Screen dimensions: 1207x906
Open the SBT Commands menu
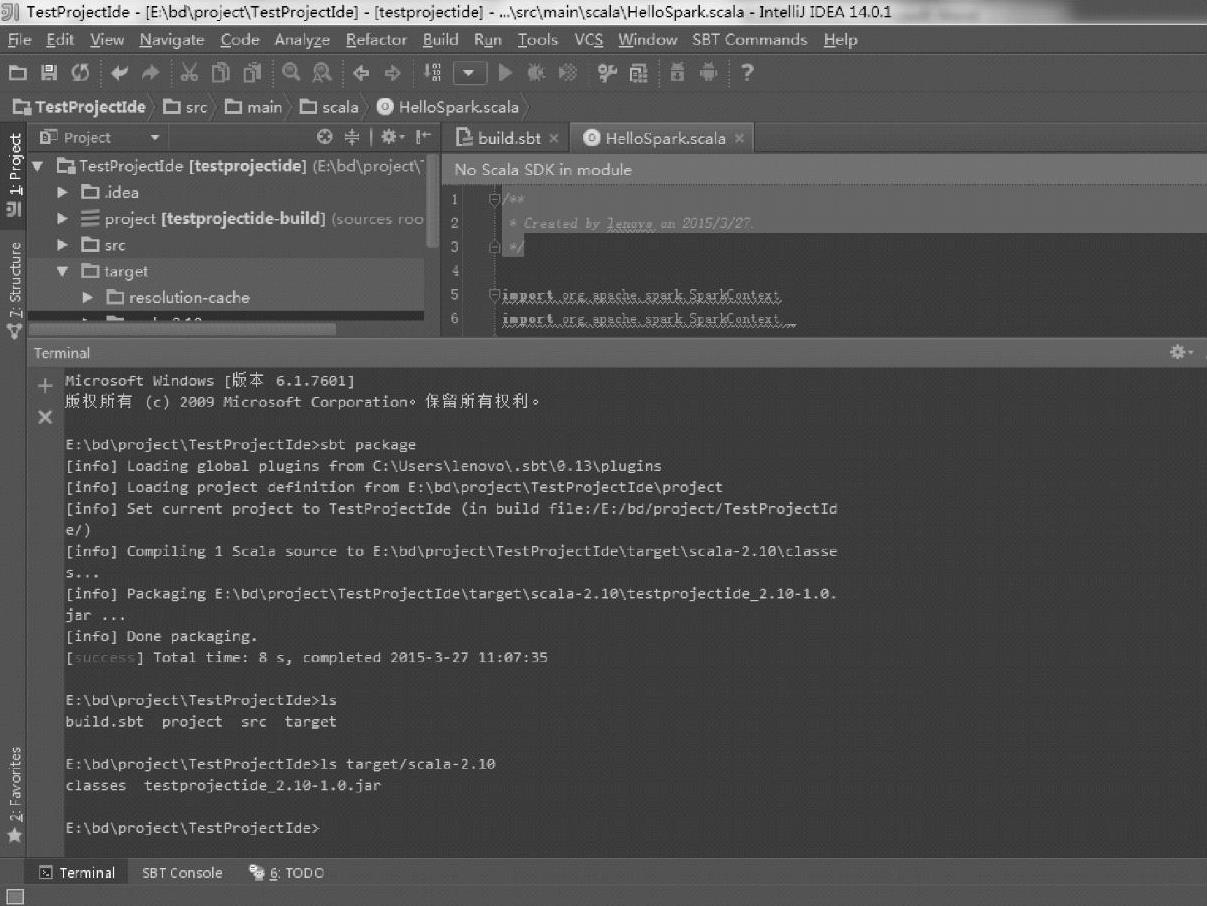point(750,40)
